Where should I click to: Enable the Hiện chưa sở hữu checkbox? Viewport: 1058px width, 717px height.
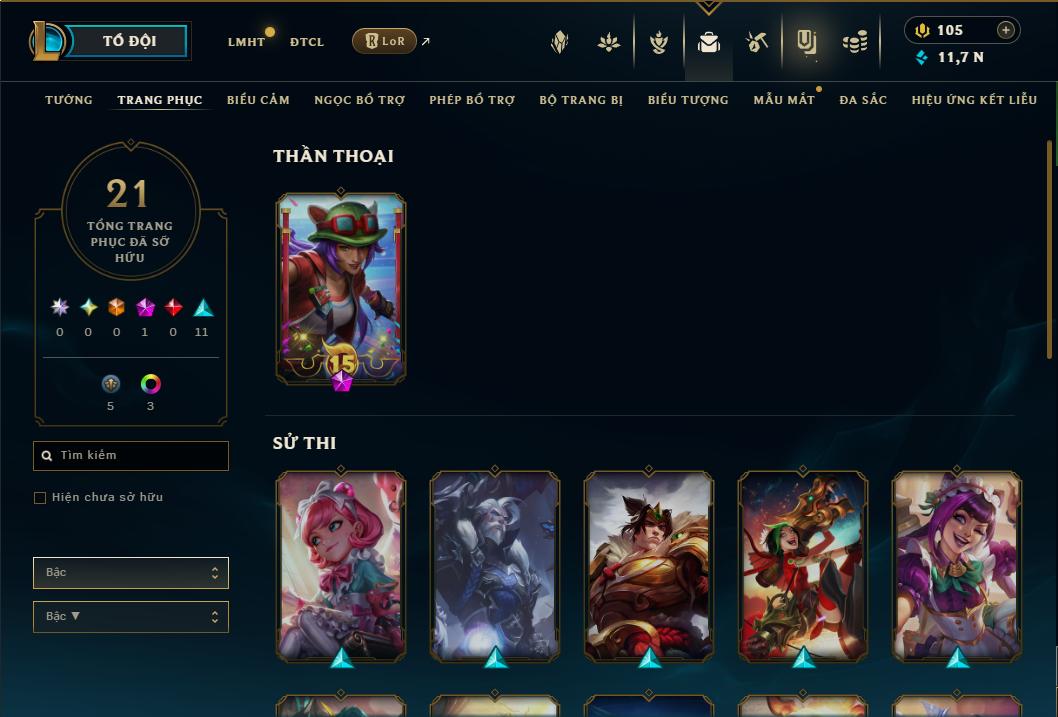[x=40, y=498]
